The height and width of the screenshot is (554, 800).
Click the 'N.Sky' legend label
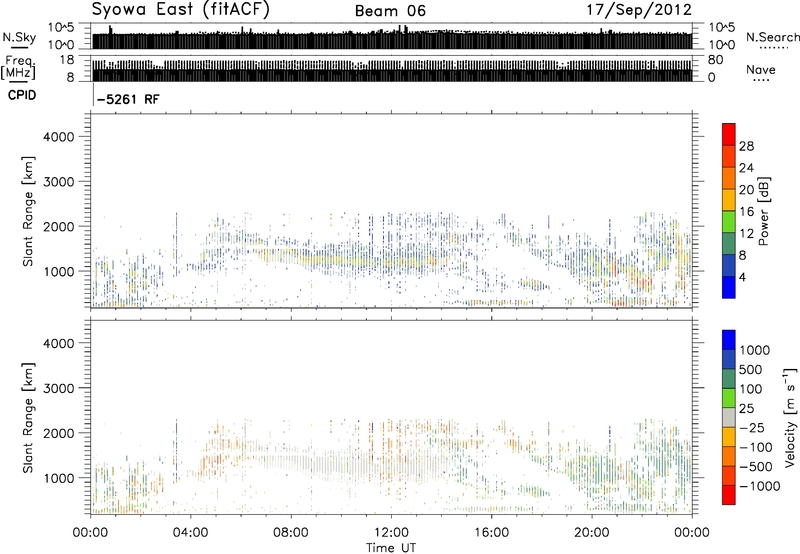click(x=19, y=38)
